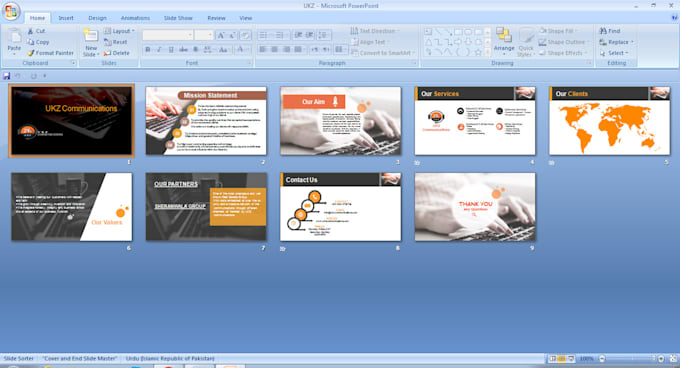Reset the slide layout

(116, 42)
